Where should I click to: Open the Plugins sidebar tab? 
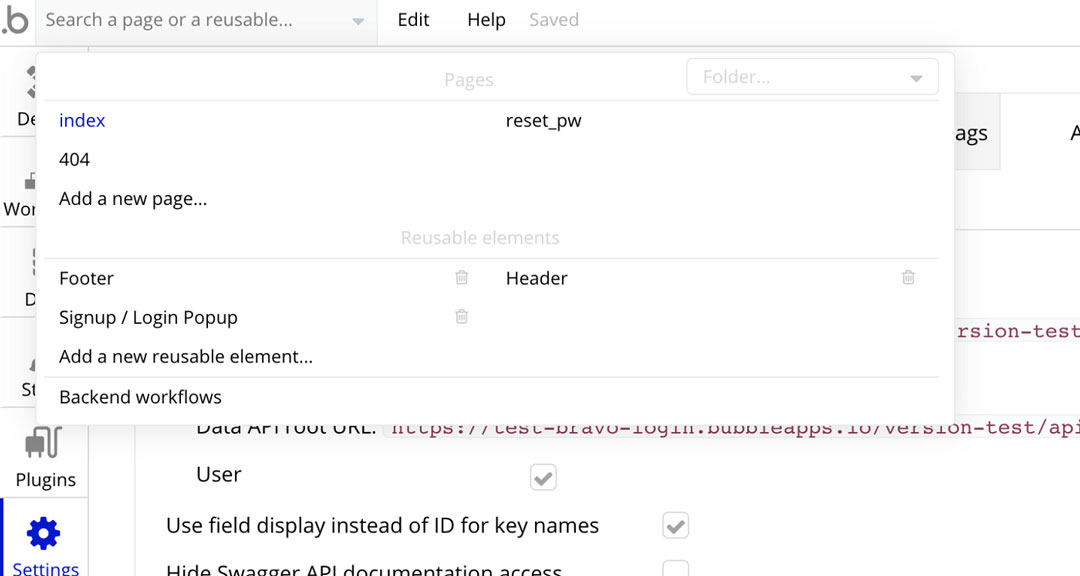pyautogui.click(x=45, y=457)
